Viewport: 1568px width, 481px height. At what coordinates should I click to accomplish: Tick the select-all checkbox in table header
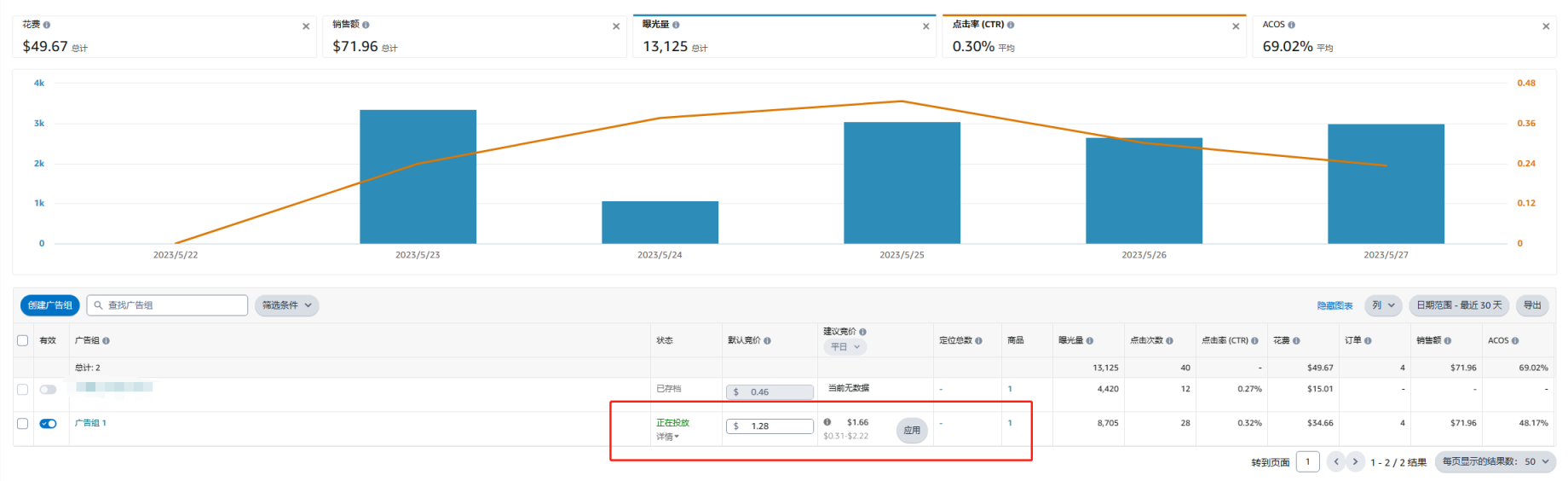coord(23,340)
